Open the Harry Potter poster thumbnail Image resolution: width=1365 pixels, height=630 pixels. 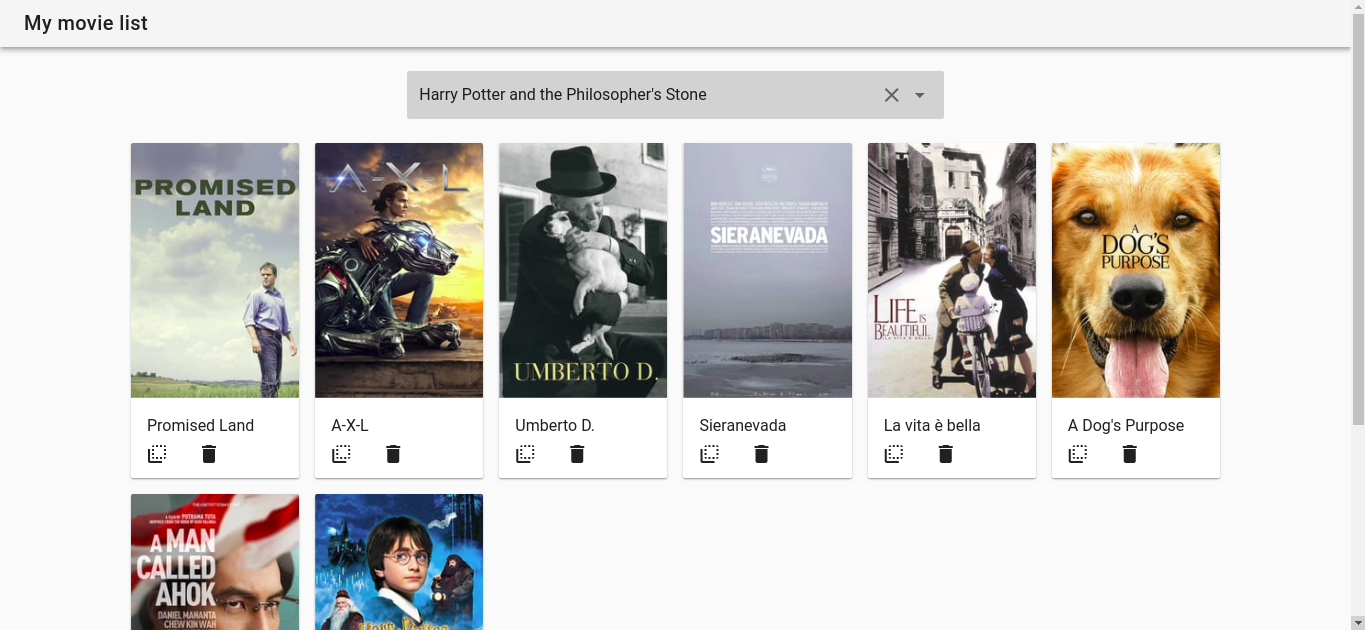pos(399,562)
